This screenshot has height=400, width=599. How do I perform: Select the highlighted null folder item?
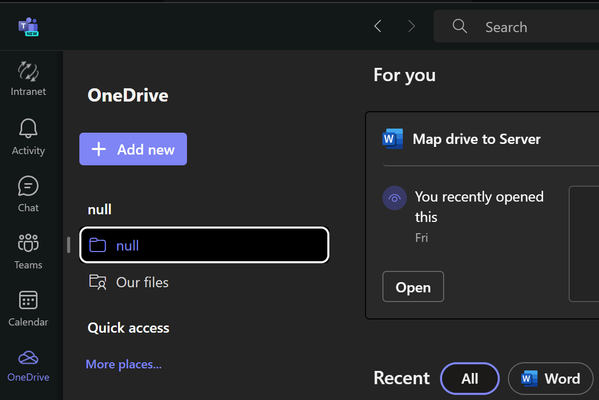204,245
